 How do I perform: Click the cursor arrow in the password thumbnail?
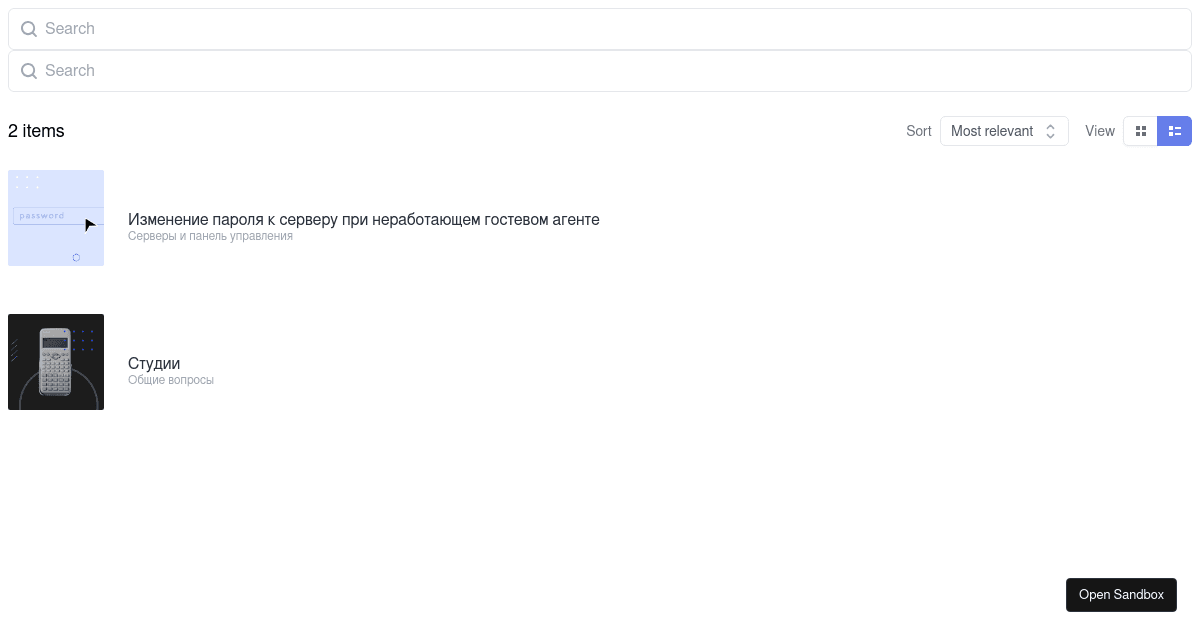click(89, 225)
